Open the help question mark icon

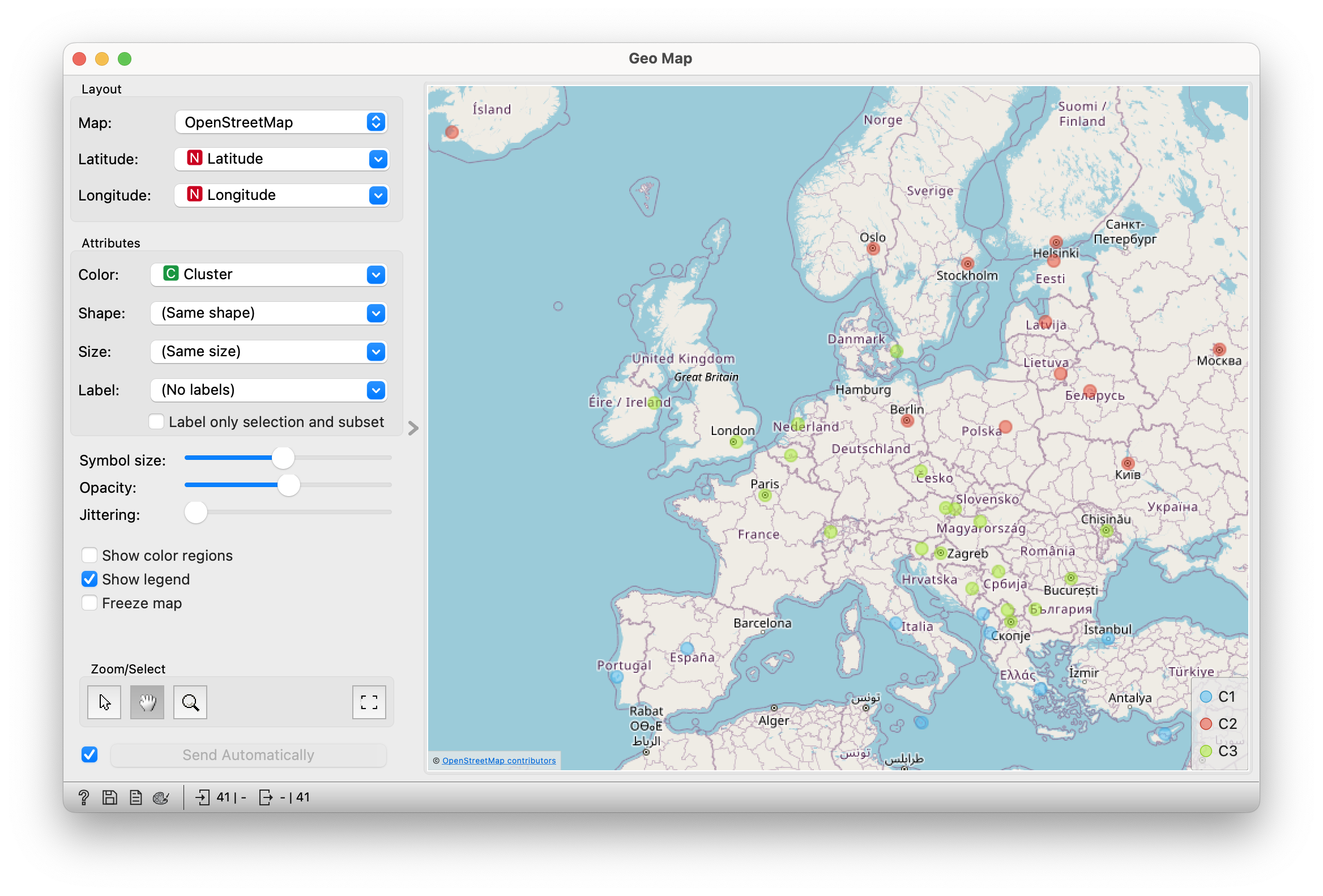pos(84,797)
